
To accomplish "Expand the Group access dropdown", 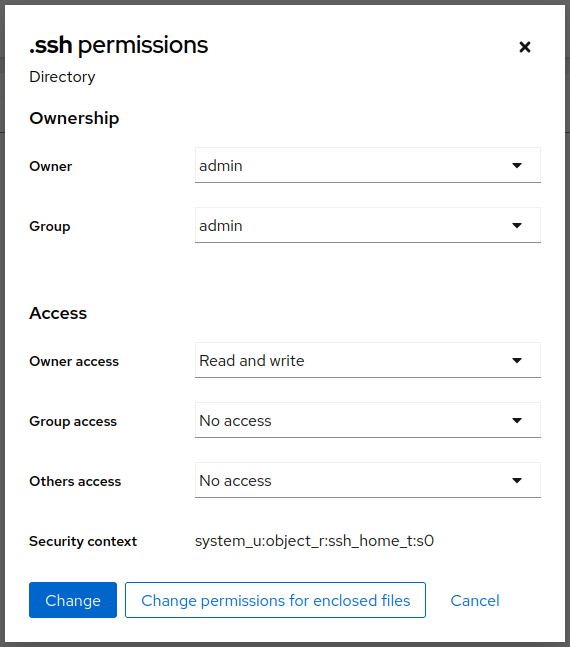I will click(368, 420).
